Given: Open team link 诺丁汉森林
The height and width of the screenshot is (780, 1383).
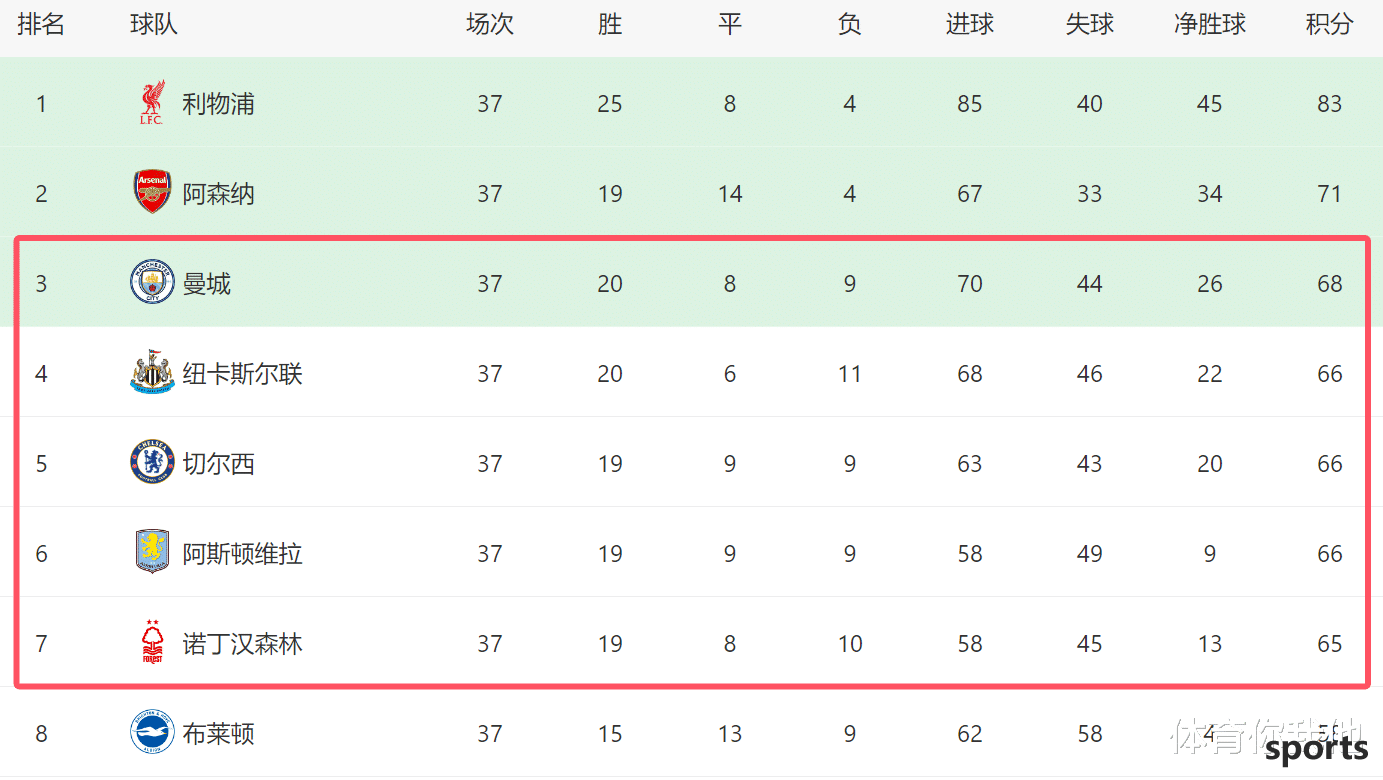Looking at the screenshot, I should 242,643.
